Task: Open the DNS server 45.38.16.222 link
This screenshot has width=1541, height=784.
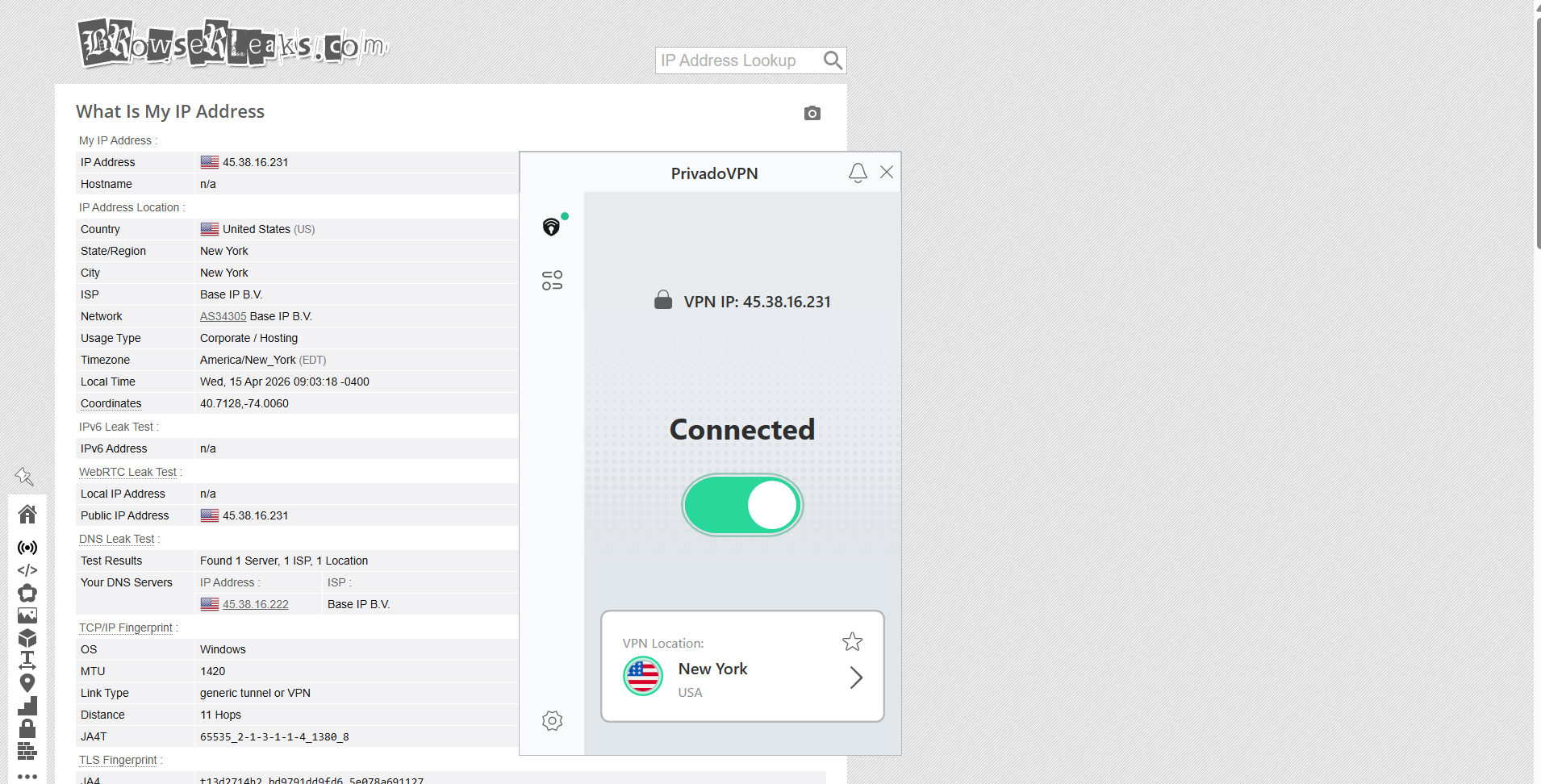Action: [256, 604]
